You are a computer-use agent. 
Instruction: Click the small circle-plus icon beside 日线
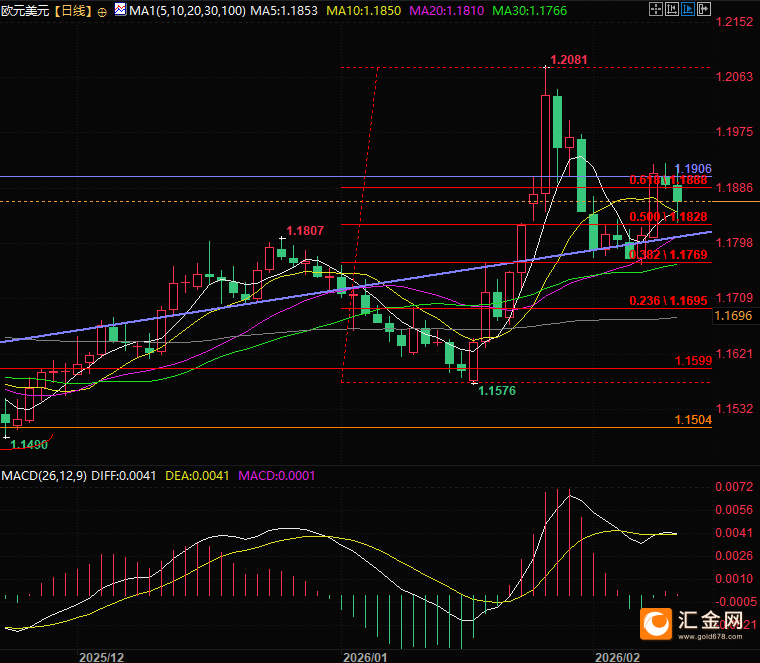point(102,12)
